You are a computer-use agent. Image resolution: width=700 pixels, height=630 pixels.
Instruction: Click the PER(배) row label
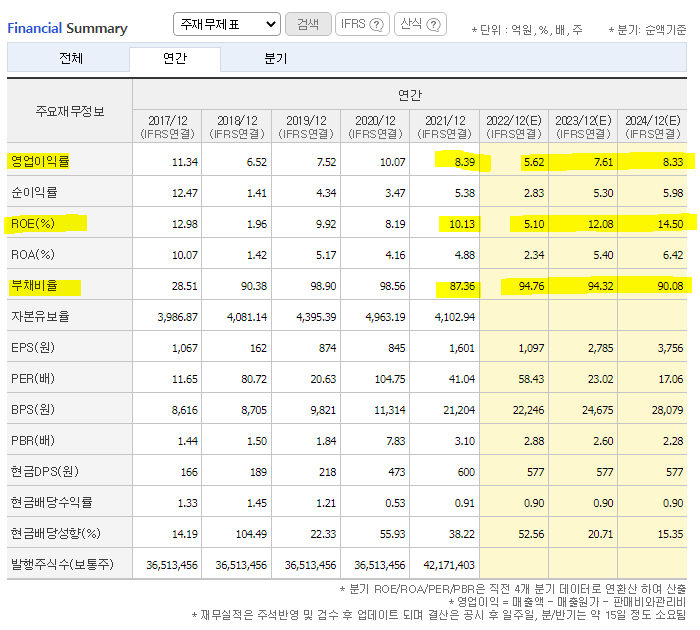33,378
